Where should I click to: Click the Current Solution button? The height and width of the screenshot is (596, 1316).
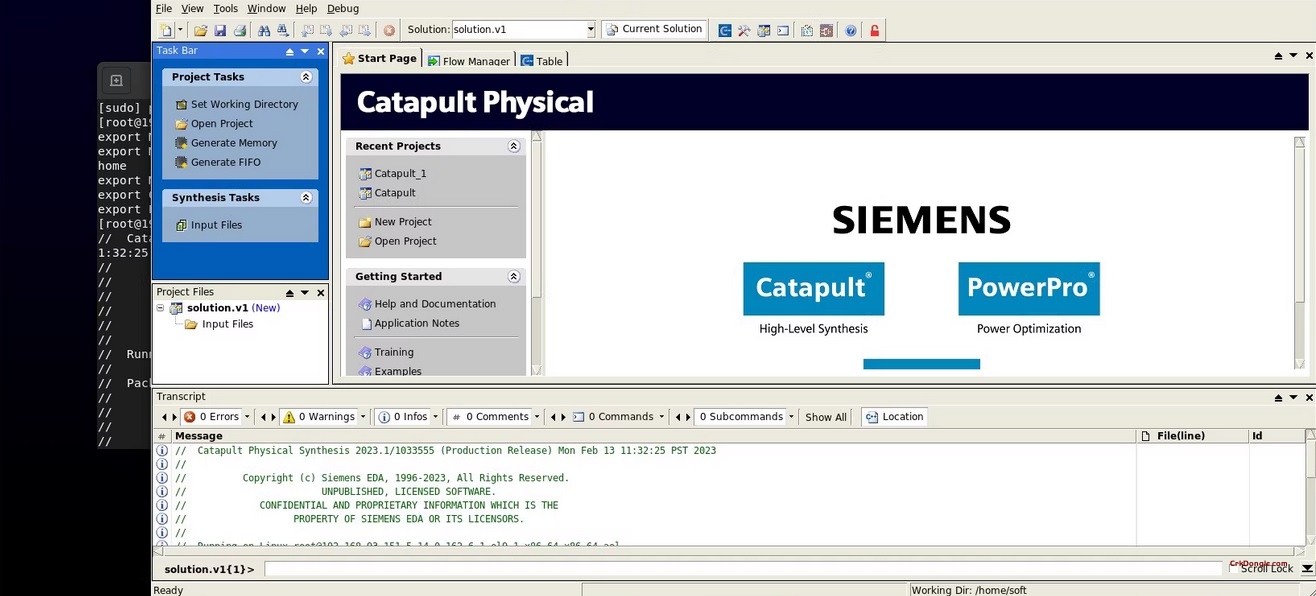coord(654,29)
